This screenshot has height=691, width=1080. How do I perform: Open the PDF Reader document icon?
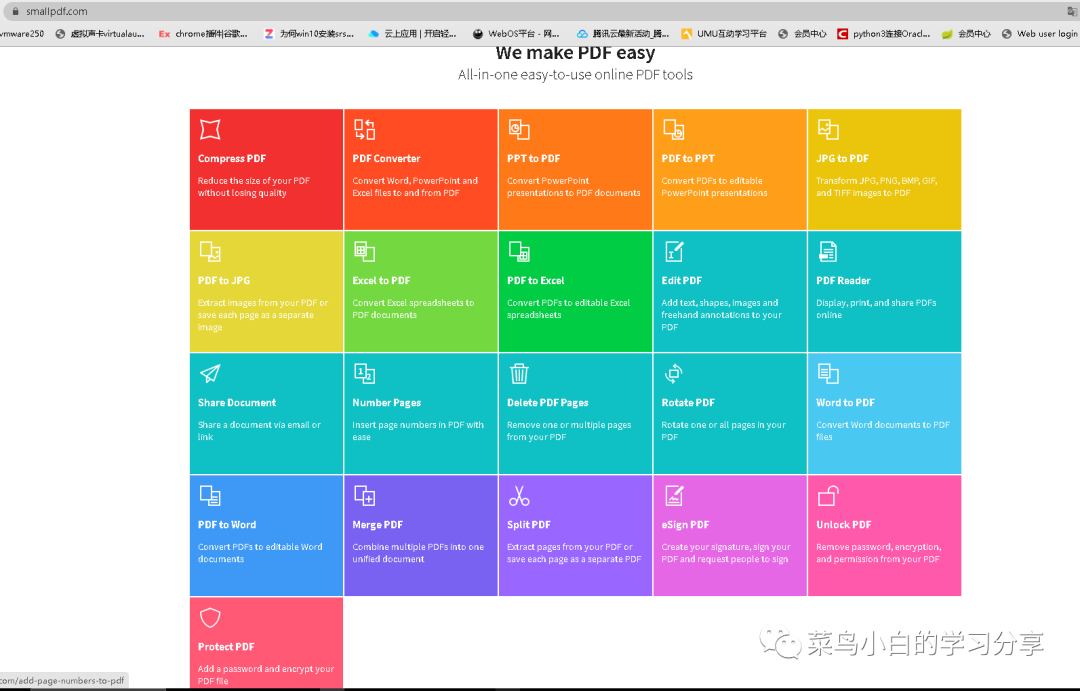click(x=828, y=251)
